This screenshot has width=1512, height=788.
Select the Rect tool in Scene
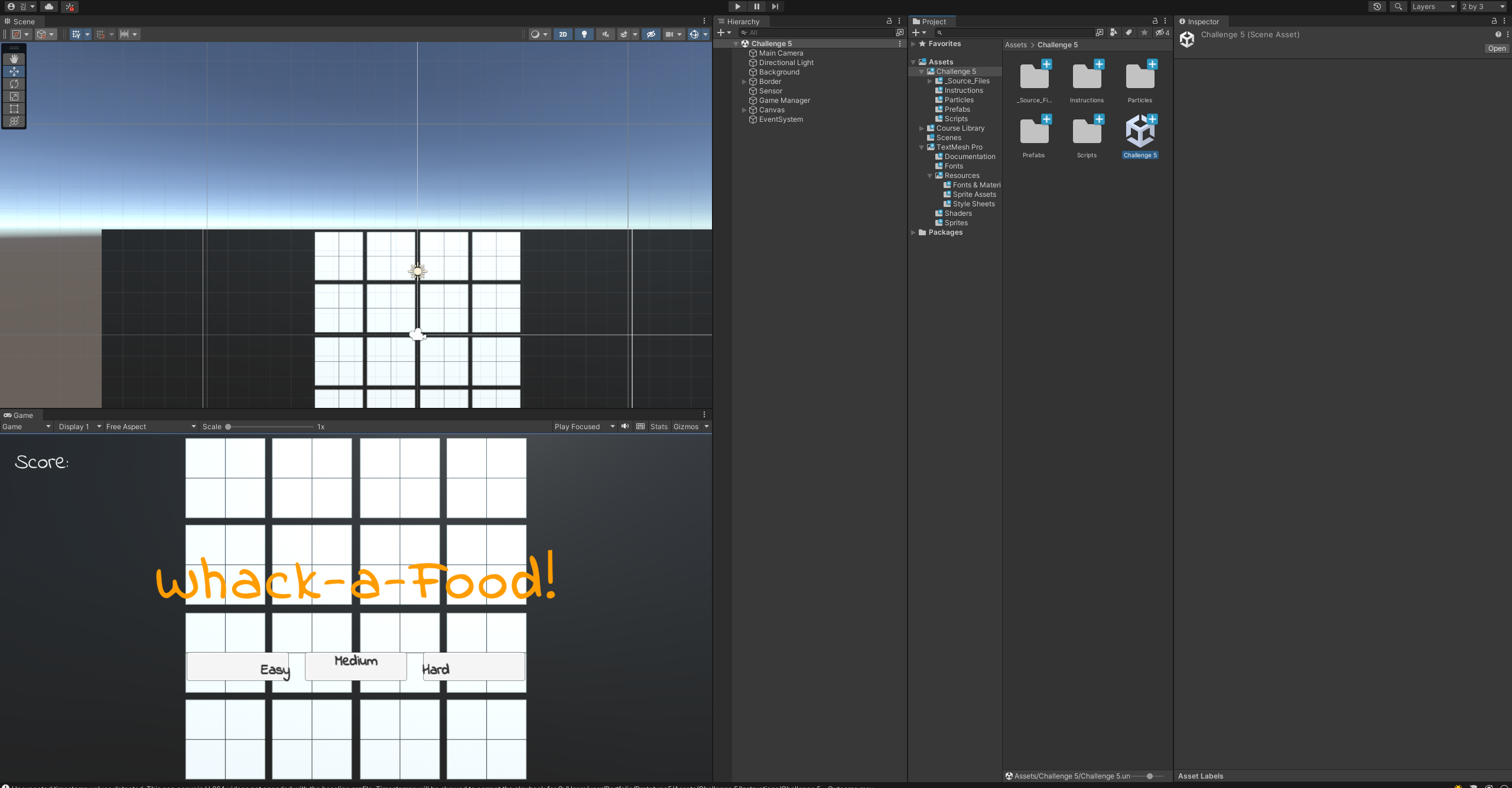[14, 109]
